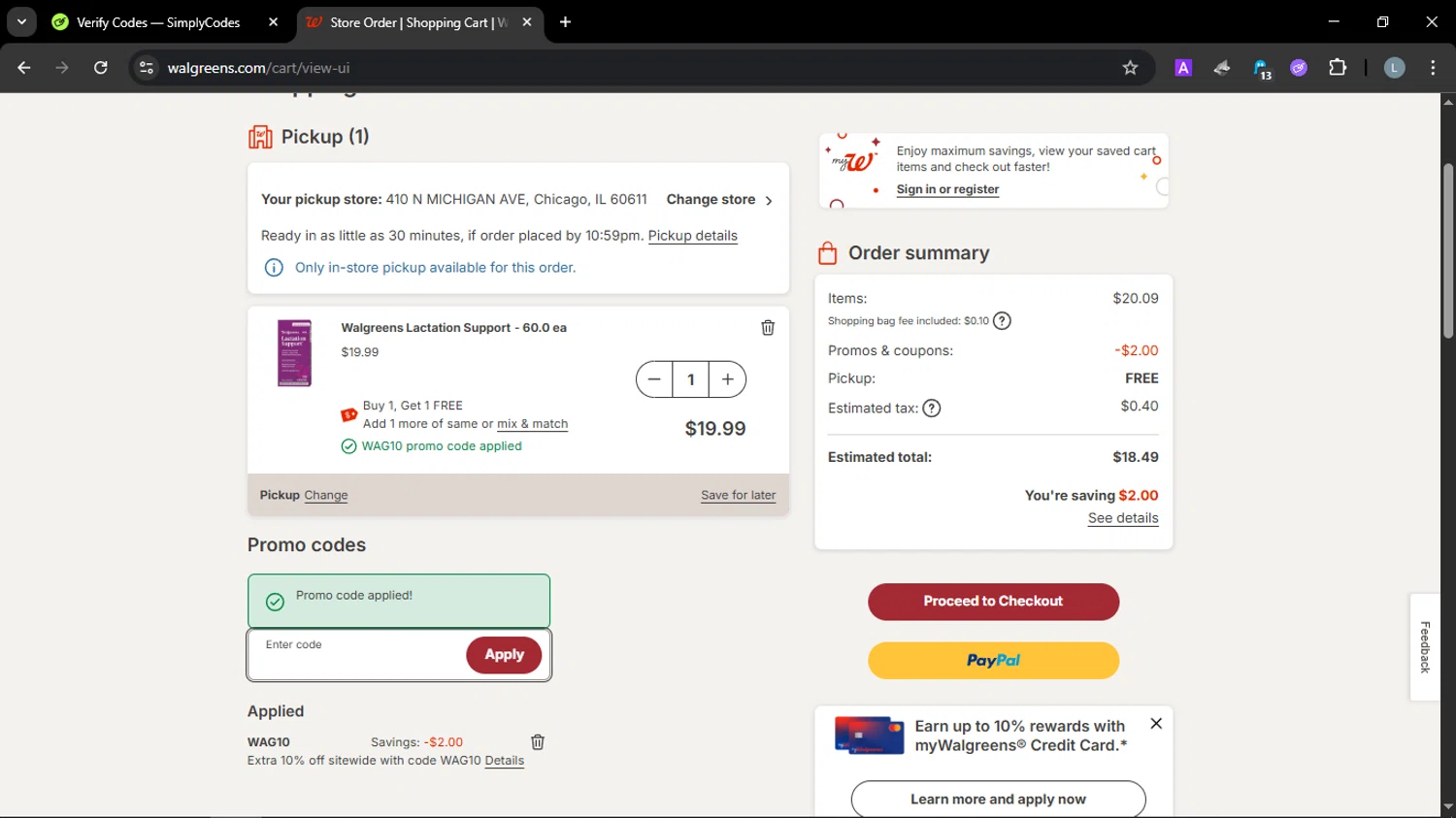Open the purple circular extension icon
The image size is (1456, 818).
tap(1299, 68)
